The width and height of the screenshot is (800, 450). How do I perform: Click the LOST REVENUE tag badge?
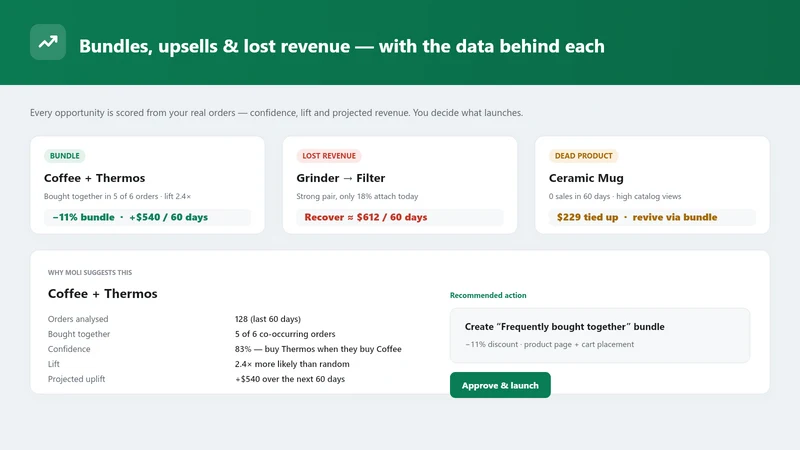329,156
